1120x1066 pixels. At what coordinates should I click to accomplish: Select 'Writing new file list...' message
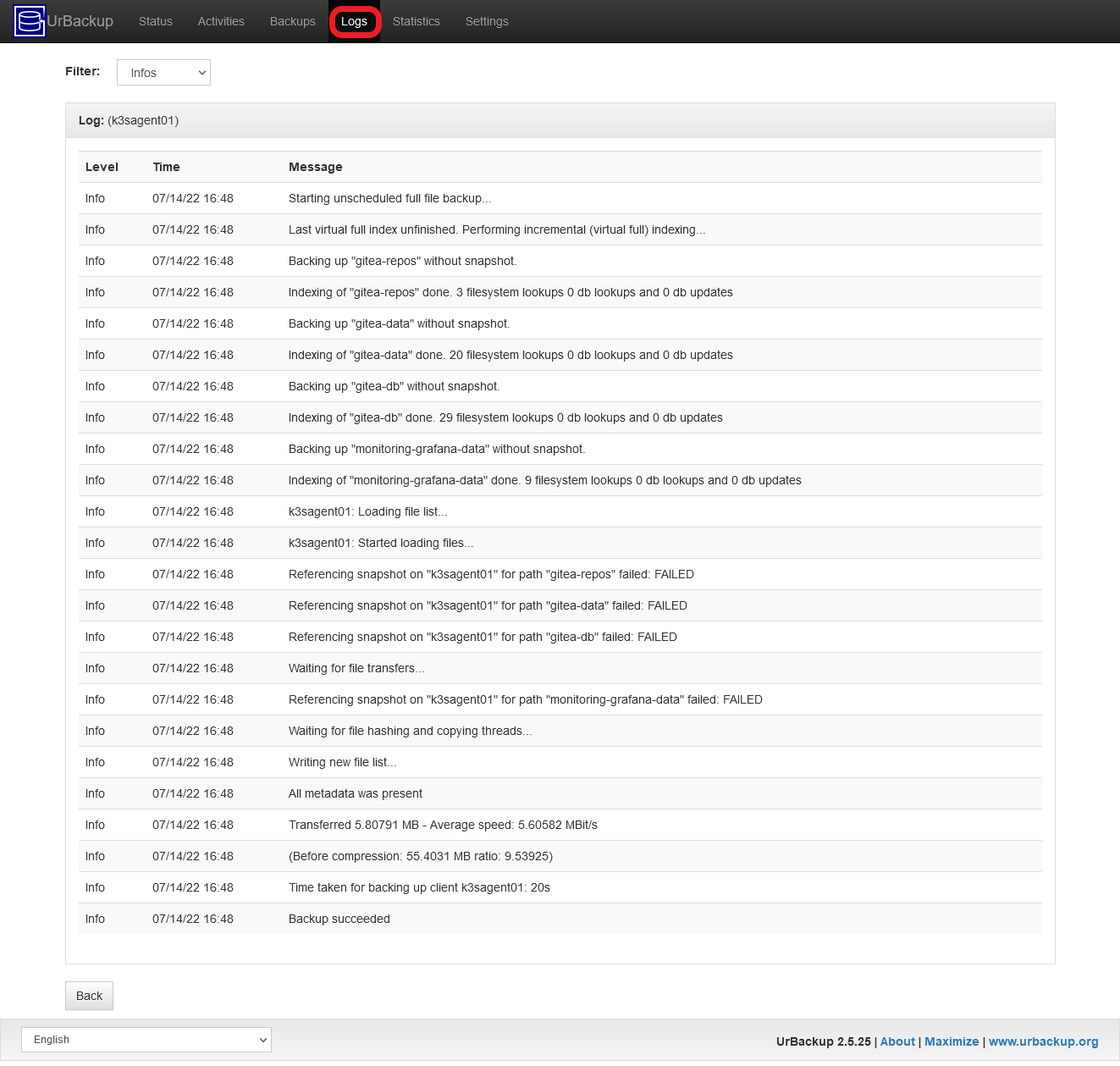click(343, 762)
